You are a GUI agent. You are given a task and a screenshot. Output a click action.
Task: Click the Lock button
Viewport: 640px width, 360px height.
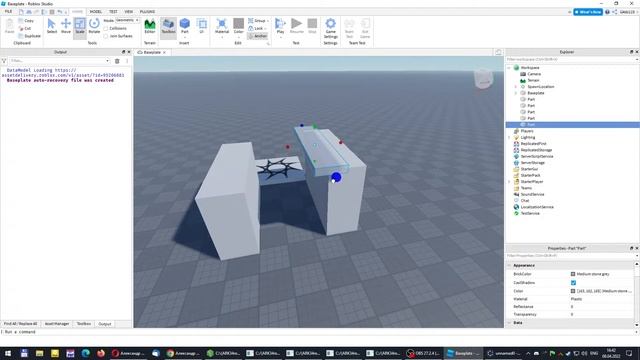pyautogui.click(x=257, y=28)
